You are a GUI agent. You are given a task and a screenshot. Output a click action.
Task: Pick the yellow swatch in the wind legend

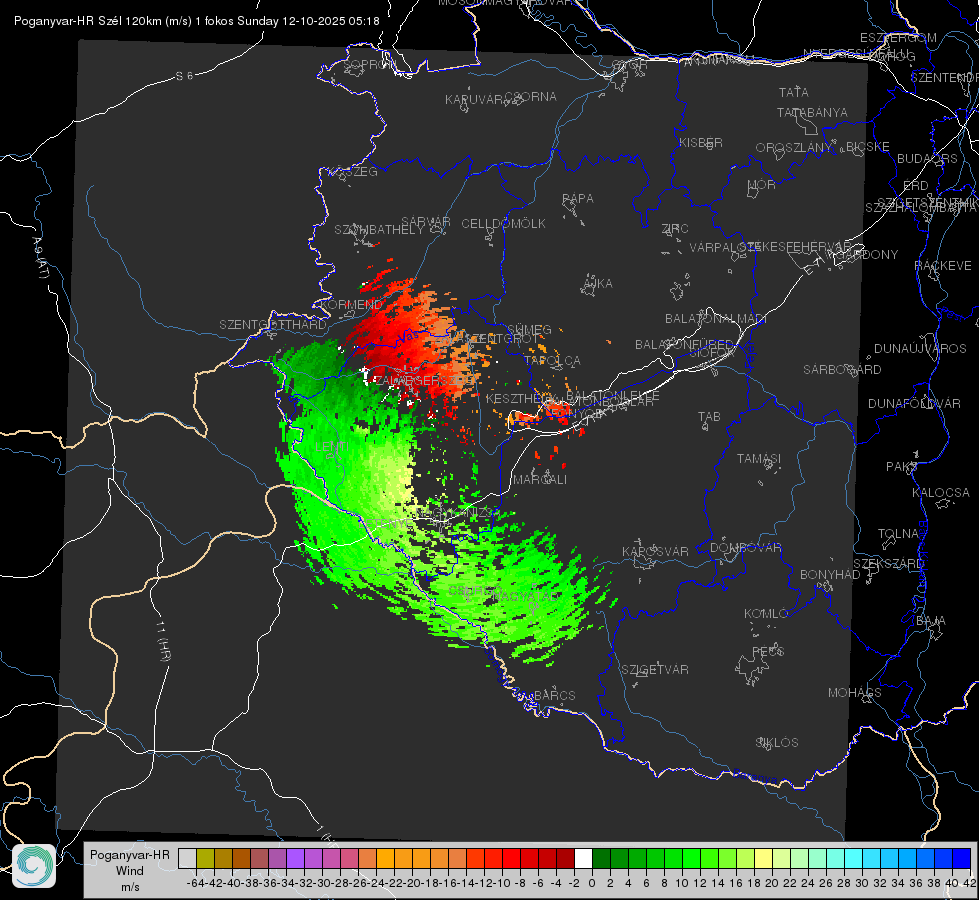(x=763, y=858)
